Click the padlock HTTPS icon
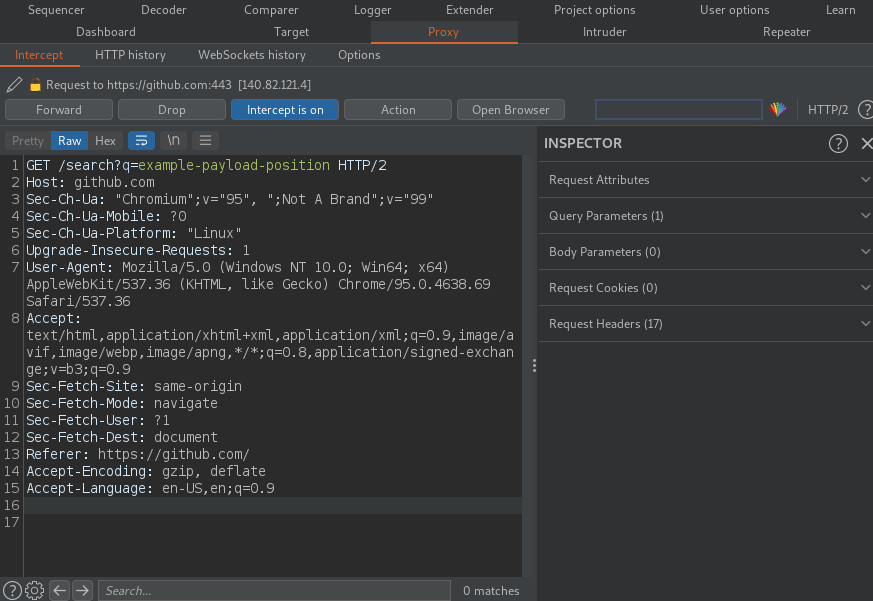 pos(35,85)
